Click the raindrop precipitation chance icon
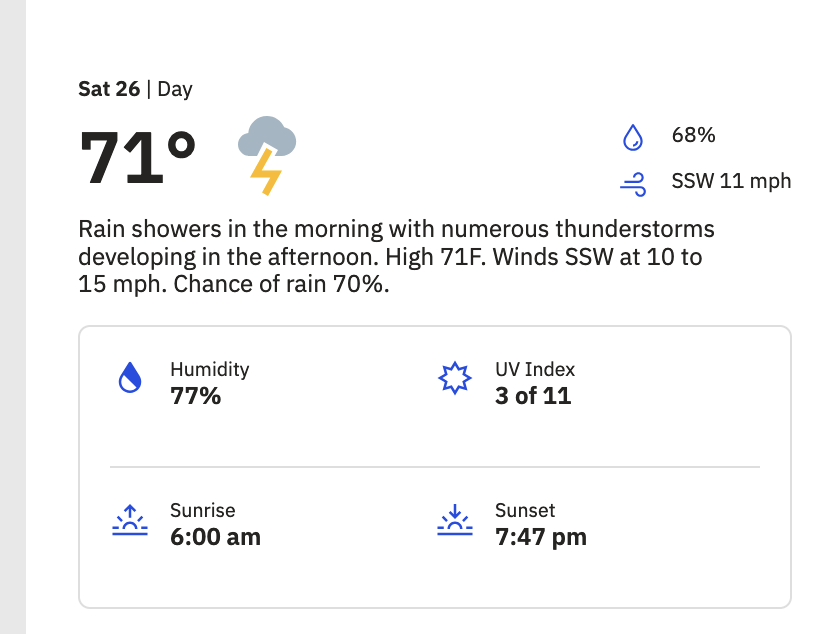 (633, 137)
